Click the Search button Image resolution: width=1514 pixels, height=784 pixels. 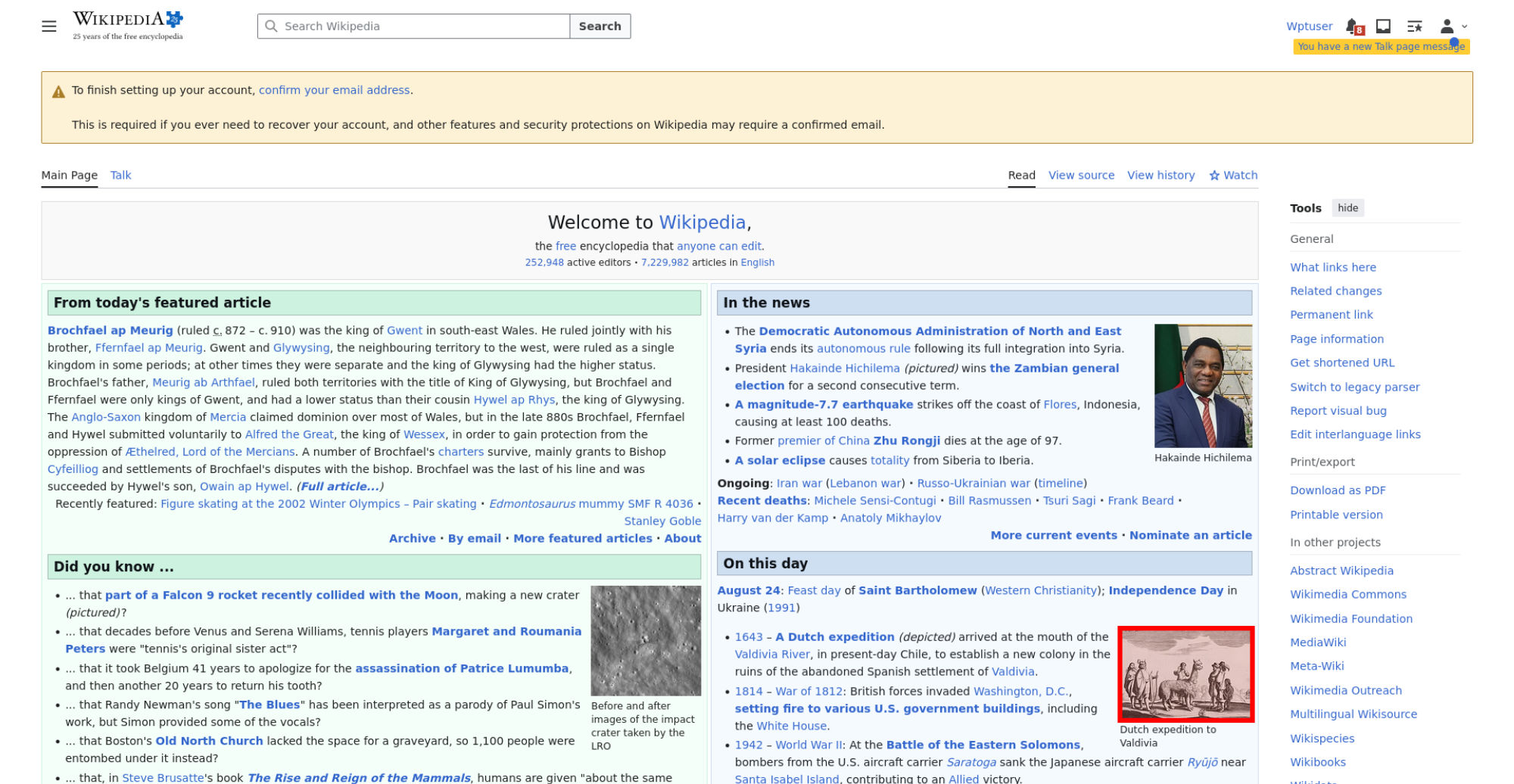(600, 26)
